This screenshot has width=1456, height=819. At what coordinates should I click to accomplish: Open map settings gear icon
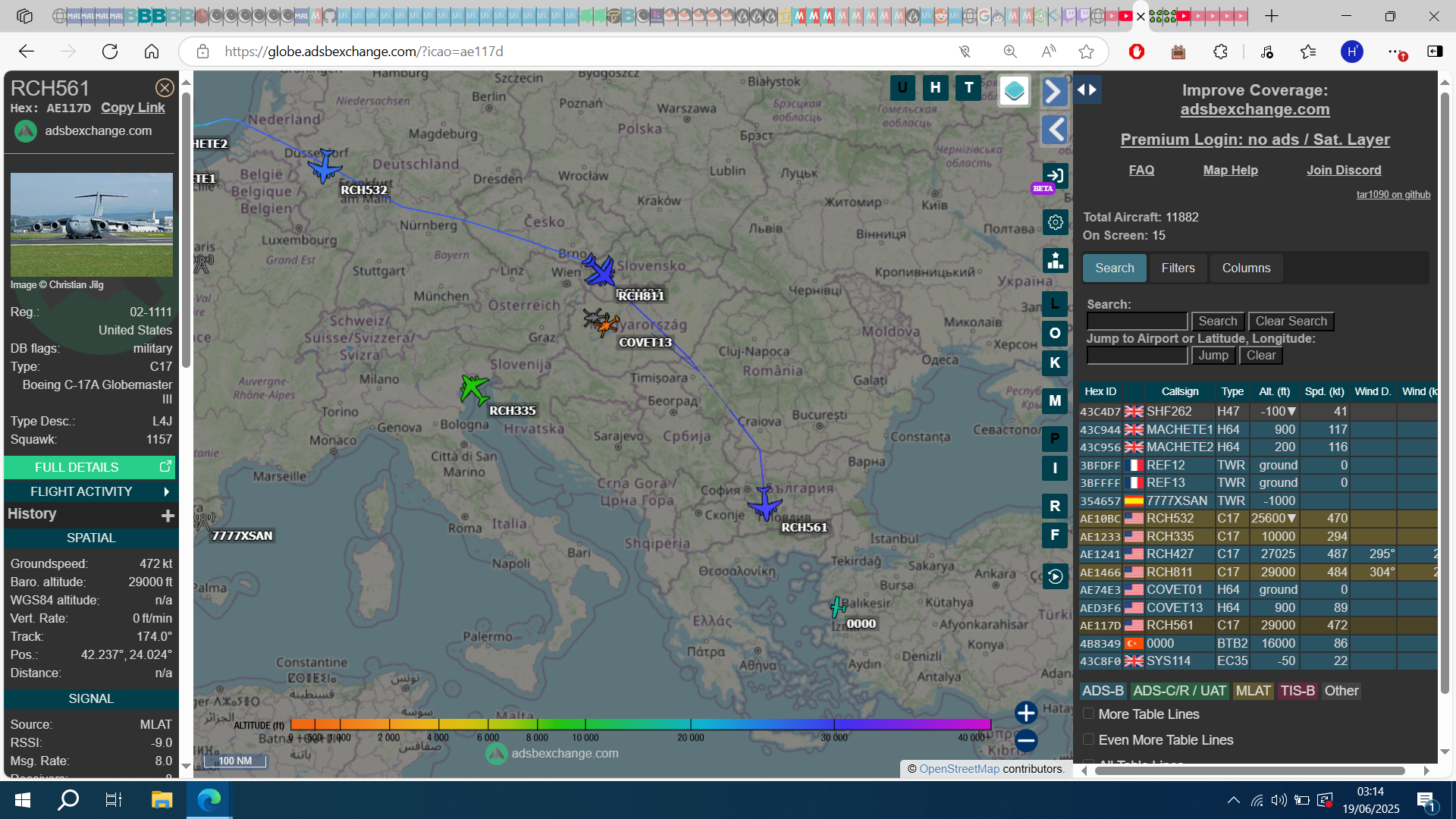click(1055, 222)
